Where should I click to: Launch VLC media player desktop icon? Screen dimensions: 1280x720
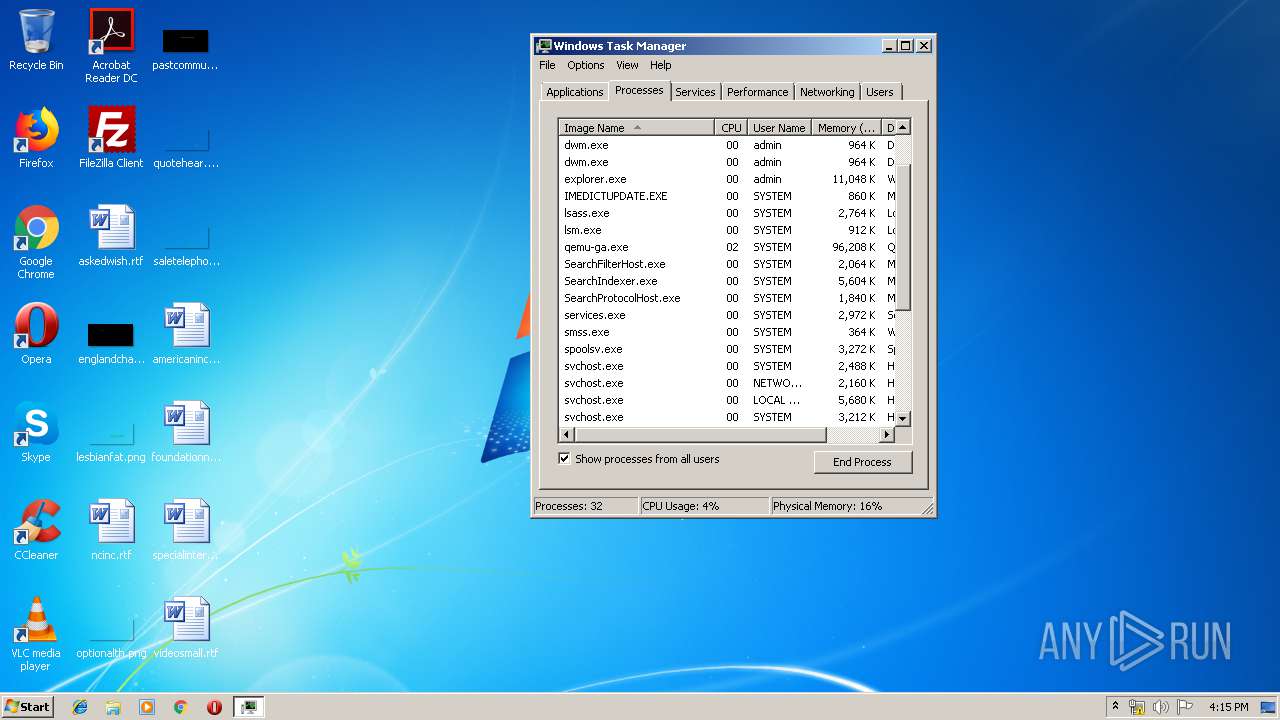pos(36,634)
